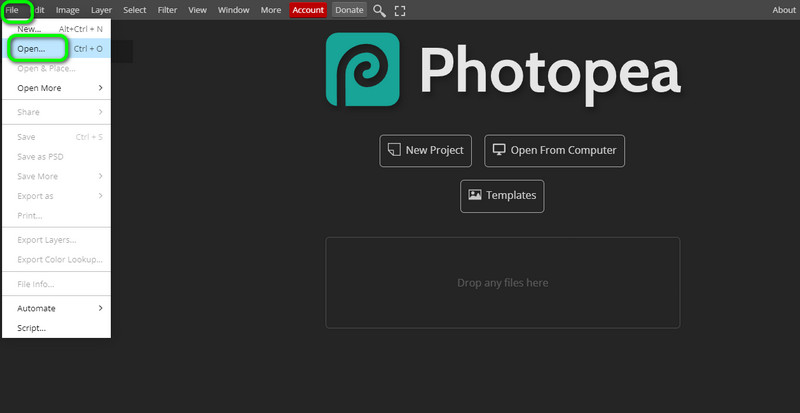The height and width of the screenshot is (413, 800).
Task: Open the File menu
Action: (x=13, y=9)
